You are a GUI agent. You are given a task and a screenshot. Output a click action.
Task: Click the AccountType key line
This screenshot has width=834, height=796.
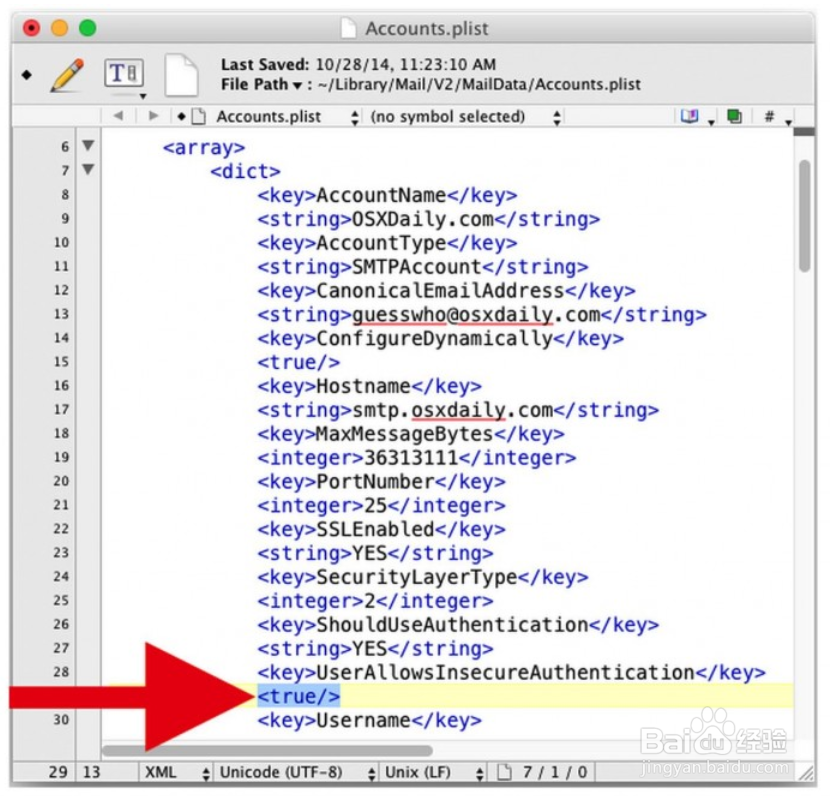[387, 243]
